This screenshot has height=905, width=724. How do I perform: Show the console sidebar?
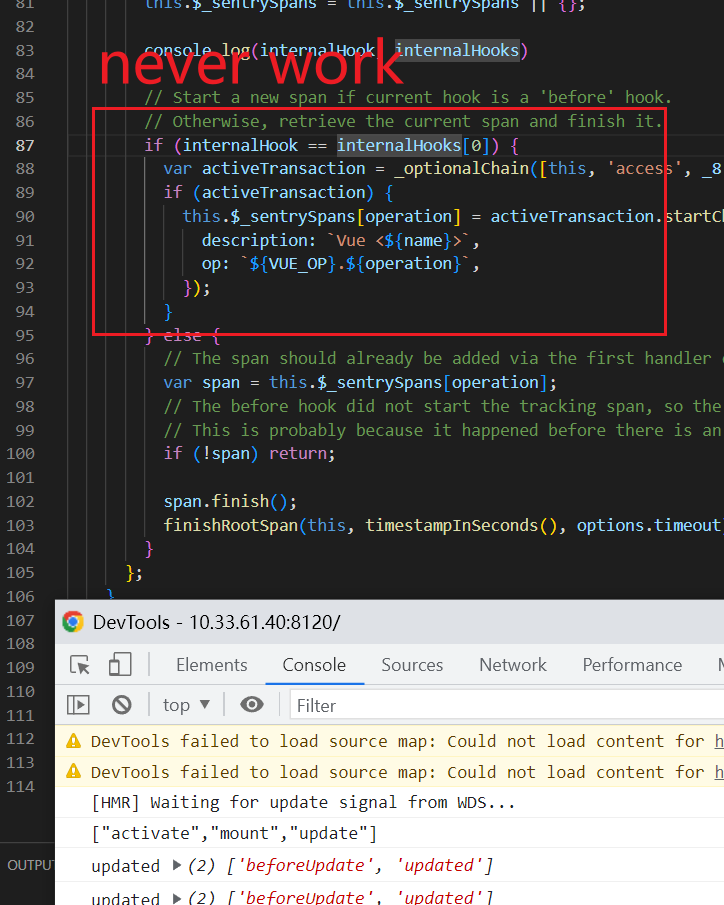[78, 705]
